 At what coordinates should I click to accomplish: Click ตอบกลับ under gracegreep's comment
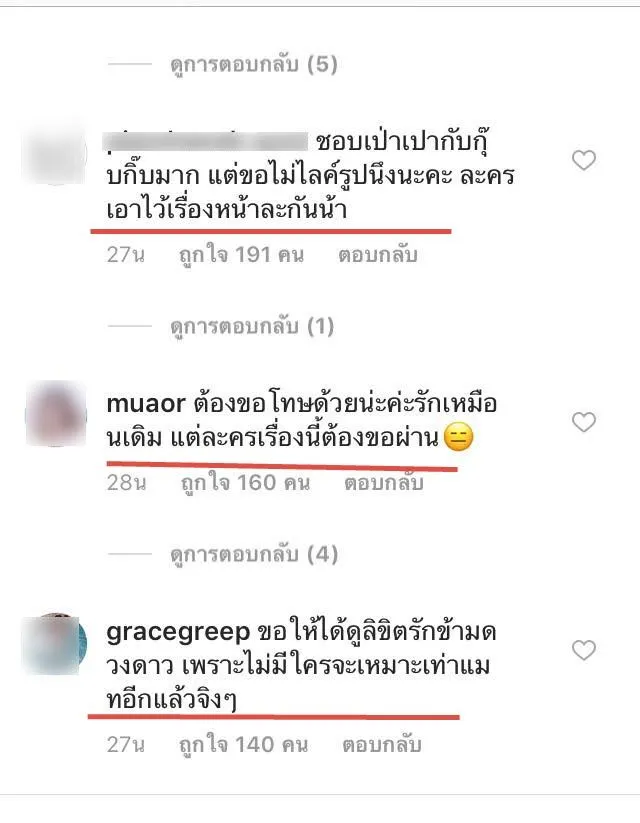tap(382, 745)
